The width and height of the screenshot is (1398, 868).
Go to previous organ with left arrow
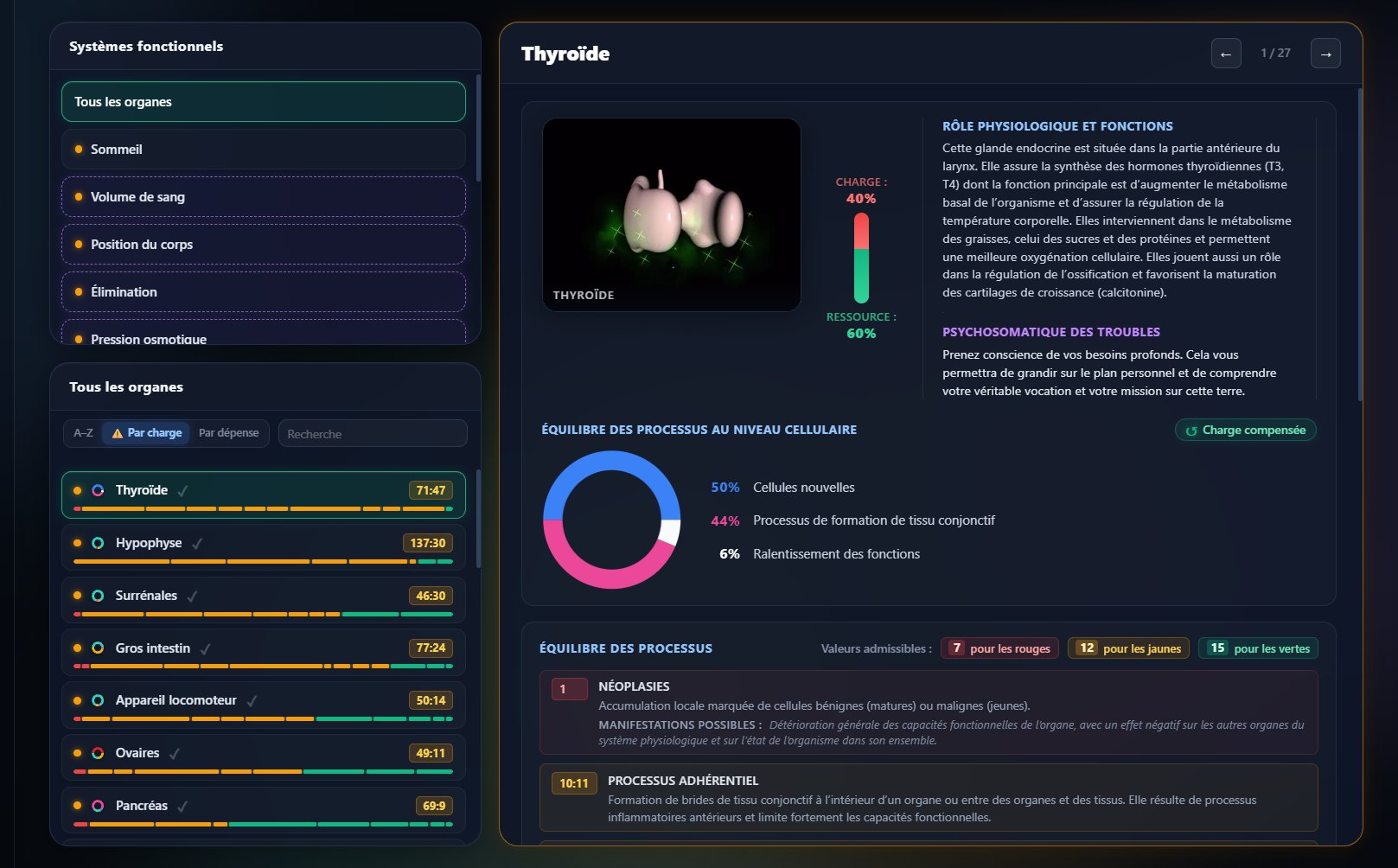1226,54
